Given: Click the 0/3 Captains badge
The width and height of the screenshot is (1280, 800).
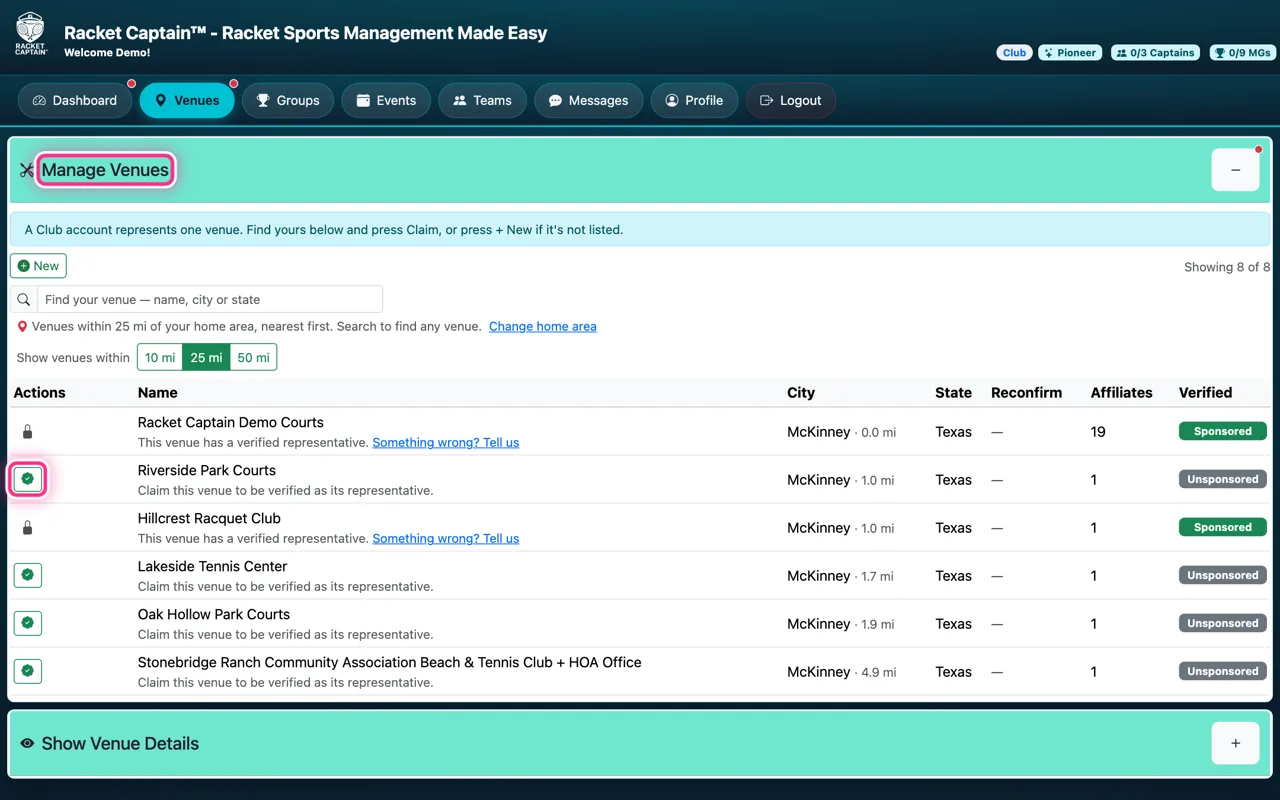Looking at the screenshot, I should click(1157, 53).
